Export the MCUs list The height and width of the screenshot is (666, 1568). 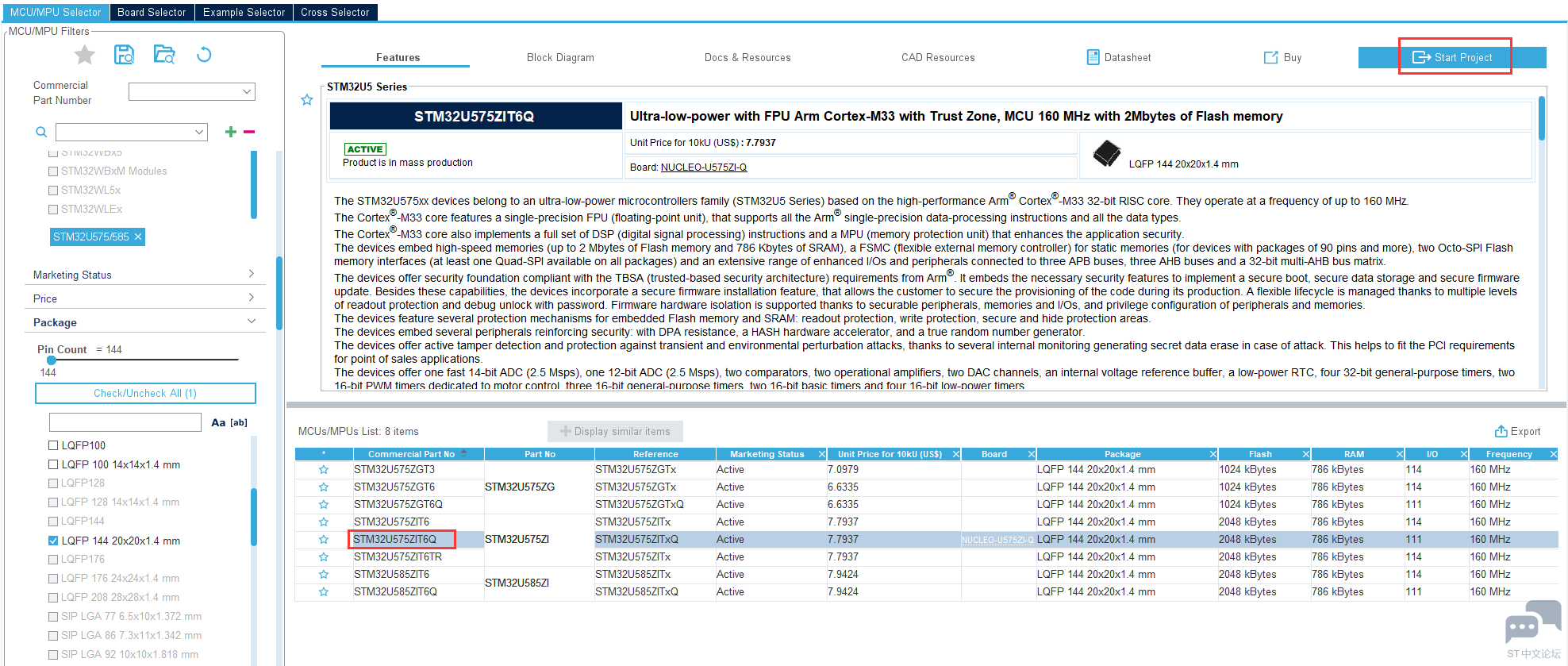[1517, 431]
